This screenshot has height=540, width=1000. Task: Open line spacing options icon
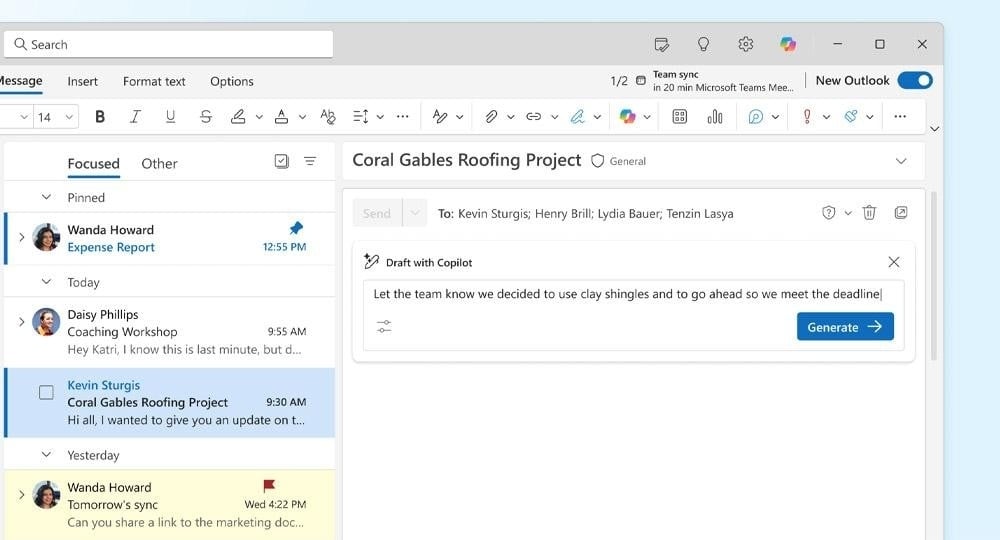click(x=361, y=117)
